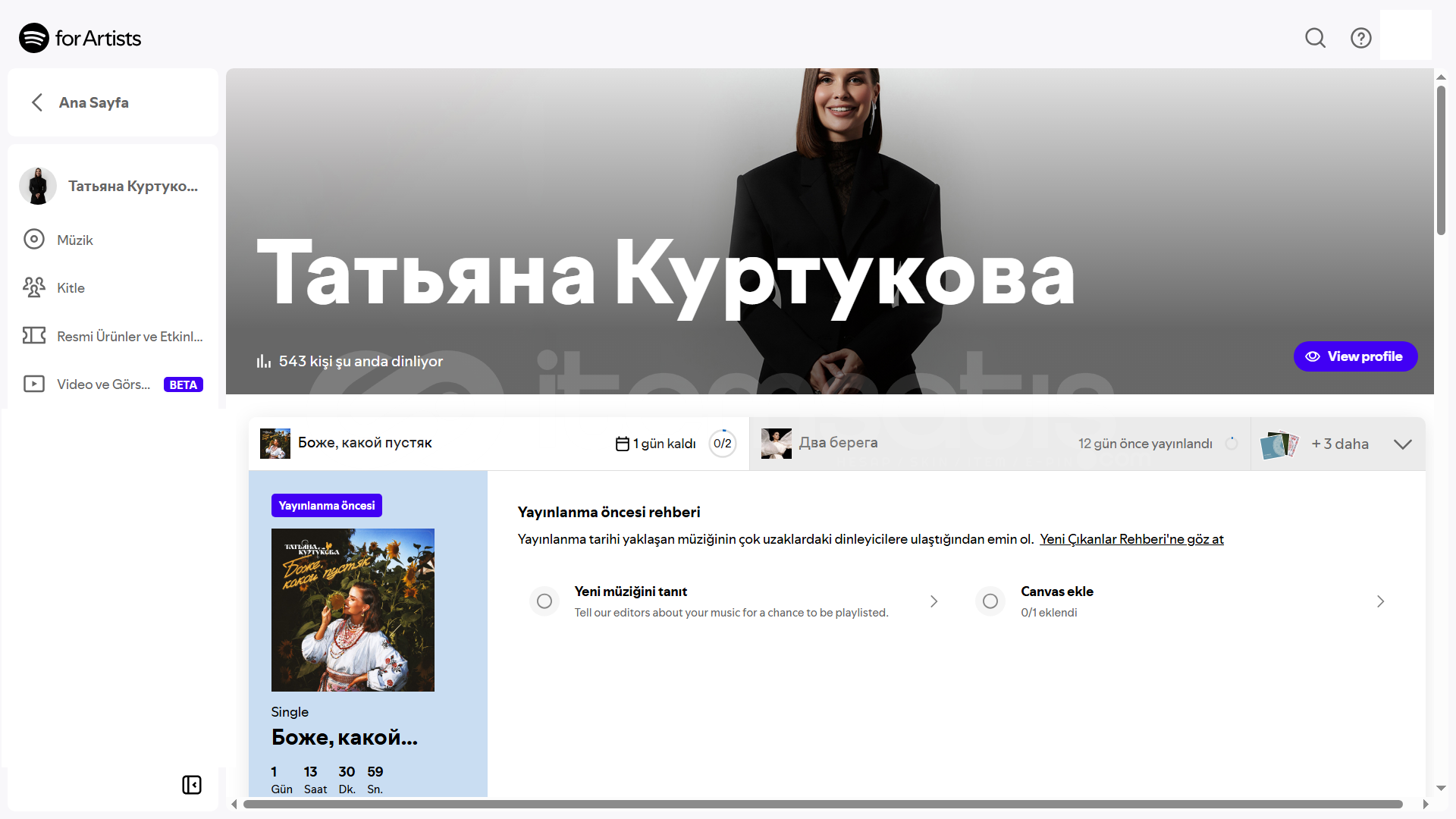Mark 'Yeni müziğini tanıt' step circle
Screen dimensions: 1456x819
[x=544, y=601]
